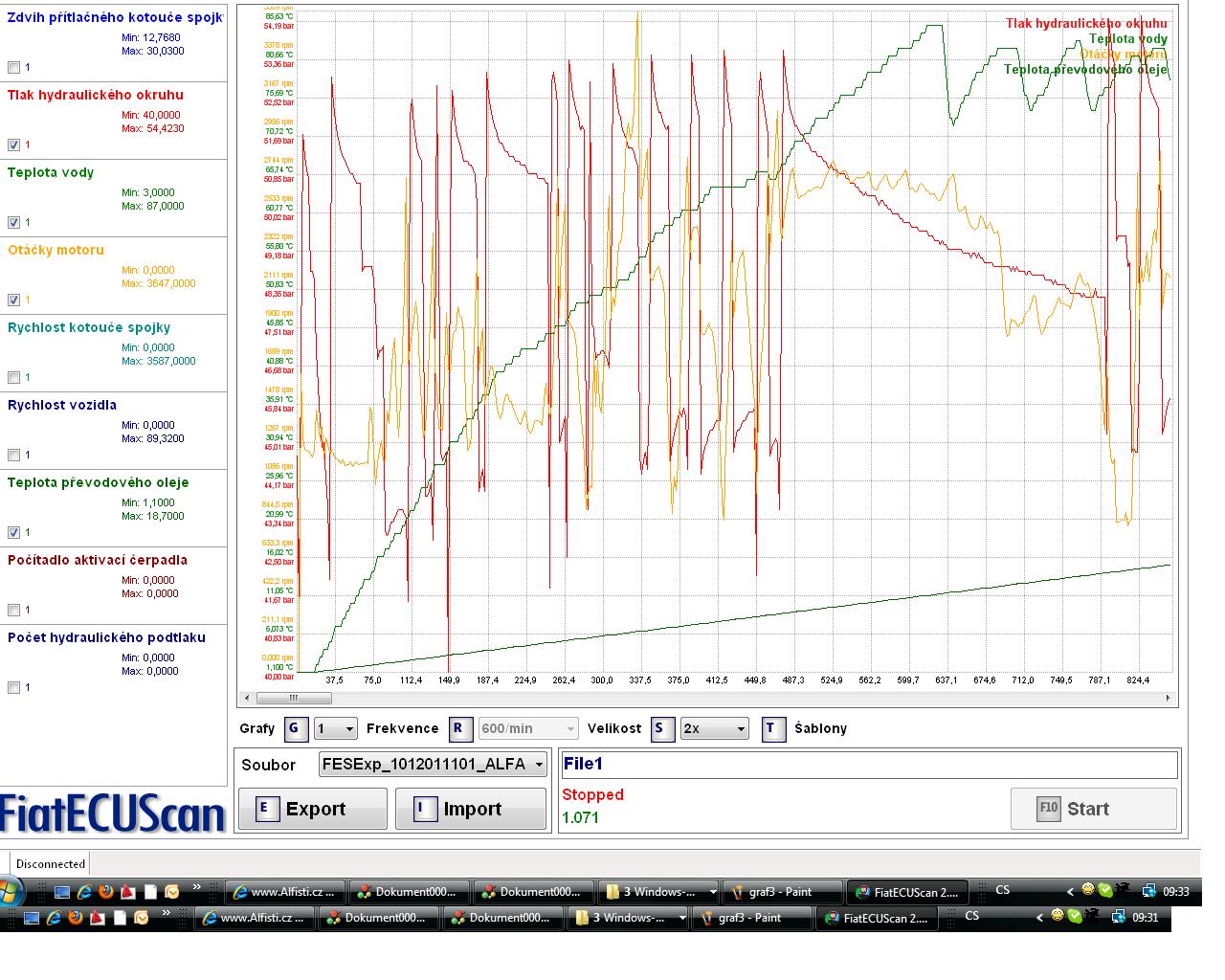Click the G shortcut icon beside Grafy
This screenshot has width=1225, height=980.
click(294, 728)
